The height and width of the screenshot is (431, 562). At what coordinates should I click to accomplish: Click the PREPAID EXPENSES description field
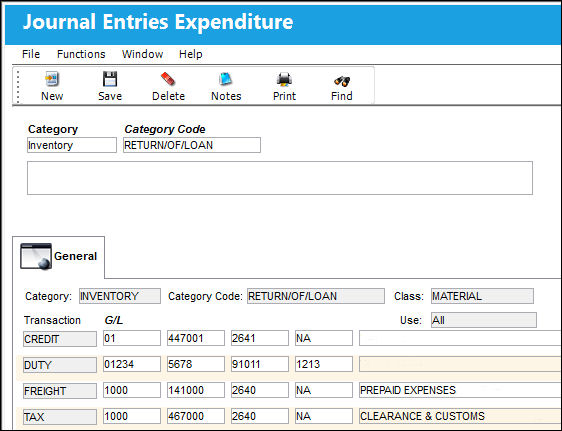click(460, 390)
